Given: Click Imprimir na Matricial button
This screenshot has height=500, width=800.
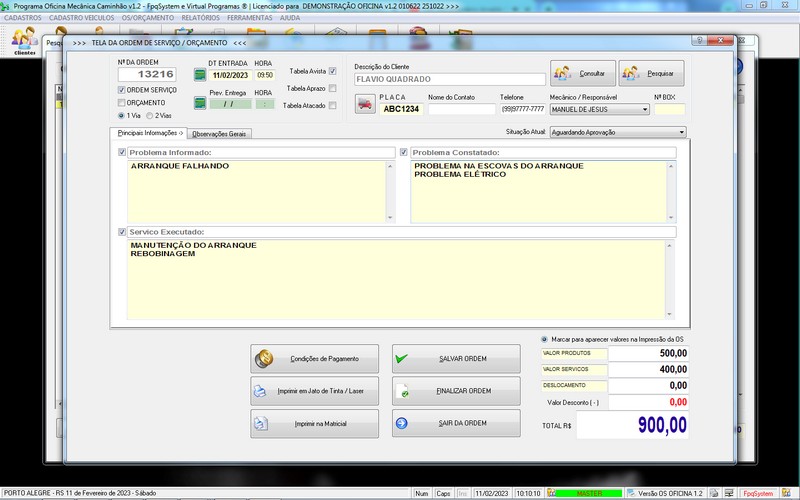Looking at the screenshot, I should 314,423.
